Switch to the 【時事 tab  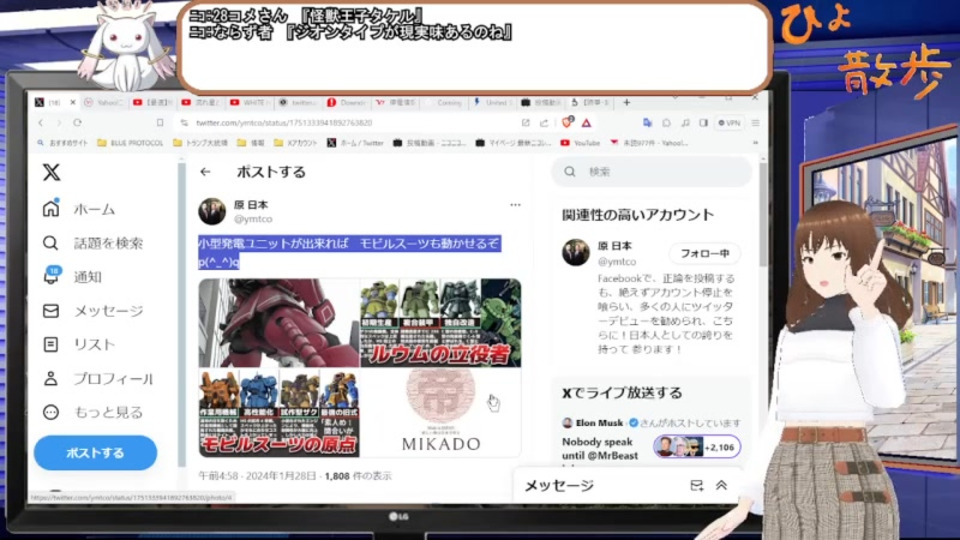[x=591, y=102]
